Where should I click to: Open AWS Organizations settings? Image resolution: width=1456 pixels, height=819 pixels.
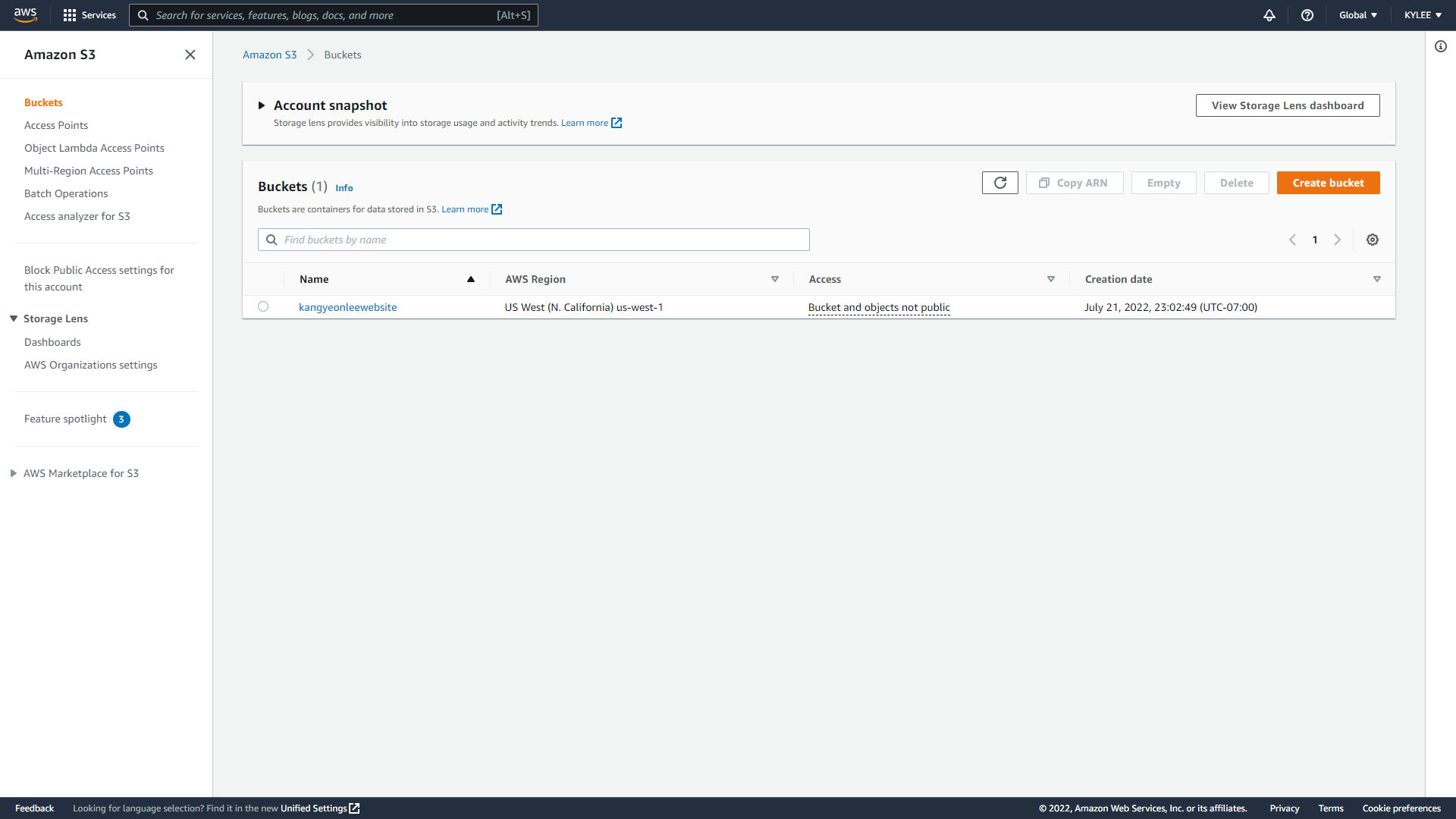[x=91, y=365]
